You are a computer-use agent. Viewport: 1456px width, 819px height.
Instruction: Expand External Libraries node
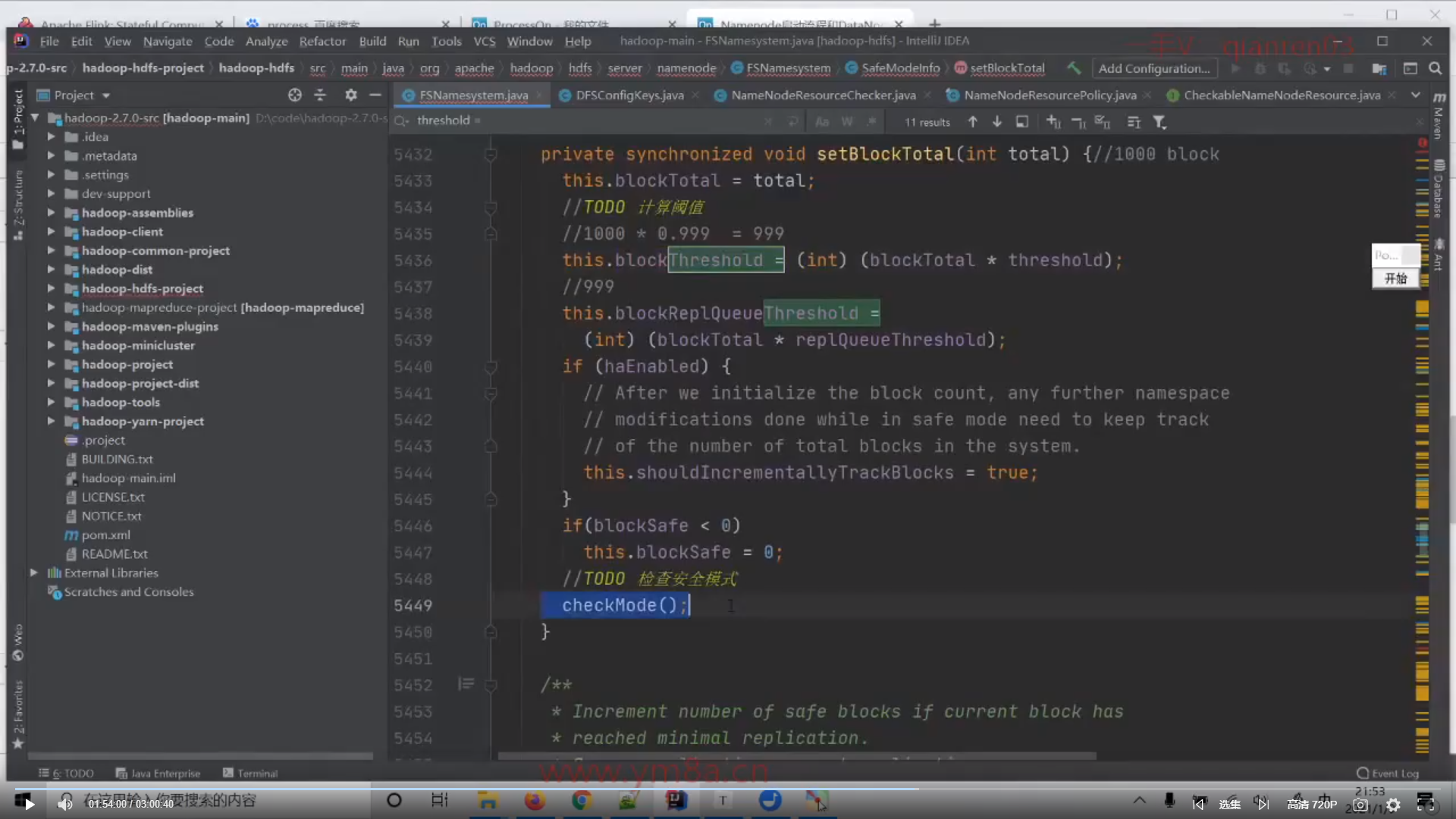pos(33,573)
